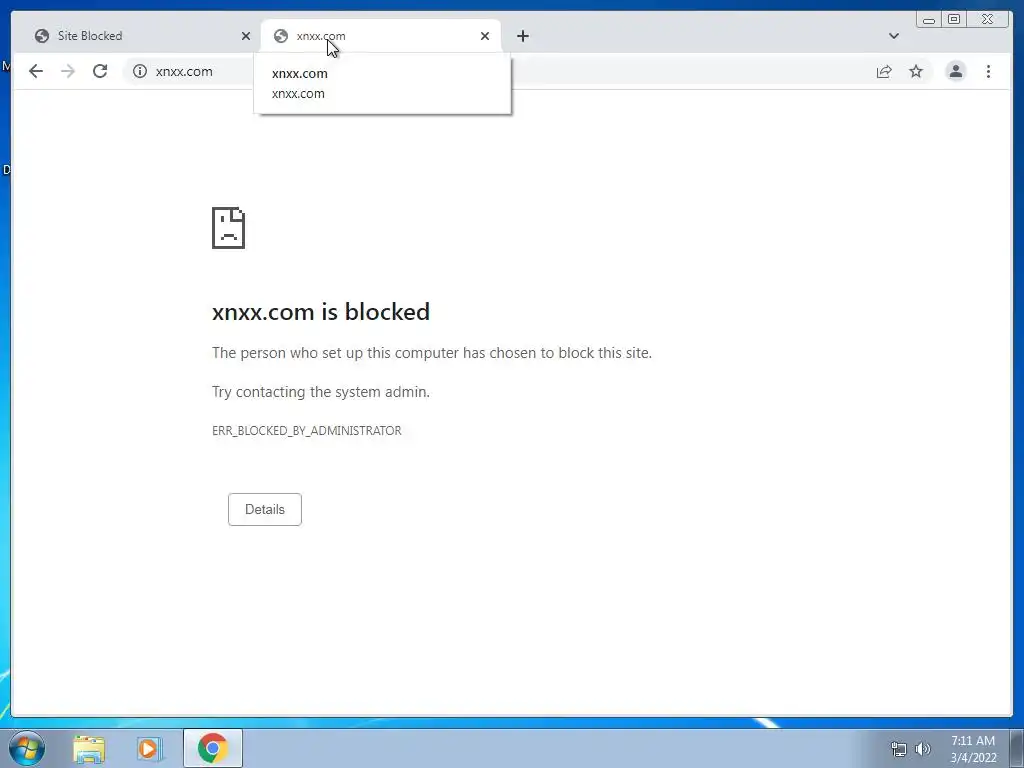Bookmark this tab with the star
Image resolution: width=1024 pixels, height=768 pixels.
[916, 71]
